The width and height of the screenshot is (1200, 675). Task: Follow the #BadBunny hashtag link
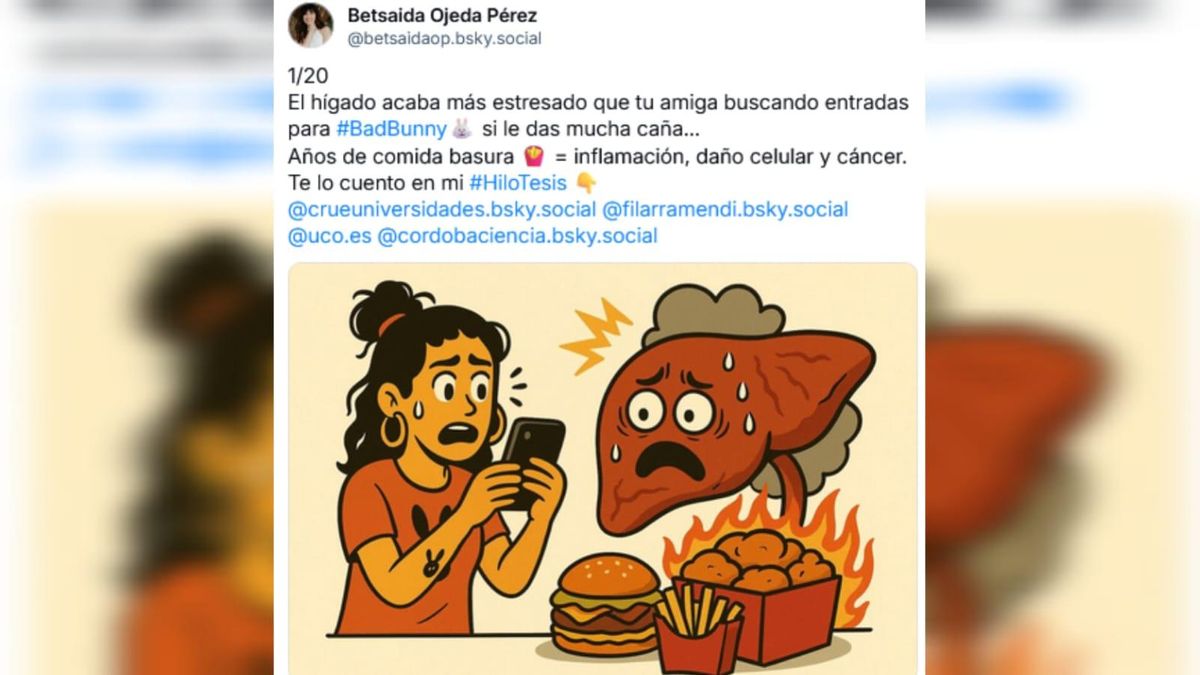[x=393, y=129]
